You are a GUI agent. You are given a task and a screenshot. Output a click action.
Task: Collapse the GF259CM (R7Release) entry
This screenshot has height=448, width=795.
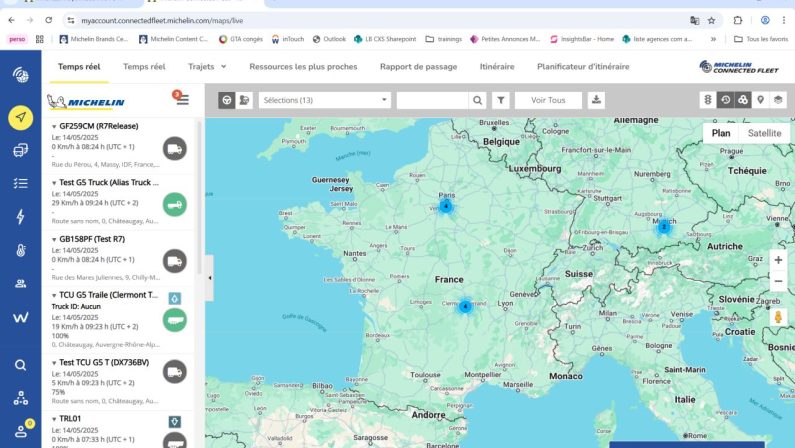click(x=54, y=127)
